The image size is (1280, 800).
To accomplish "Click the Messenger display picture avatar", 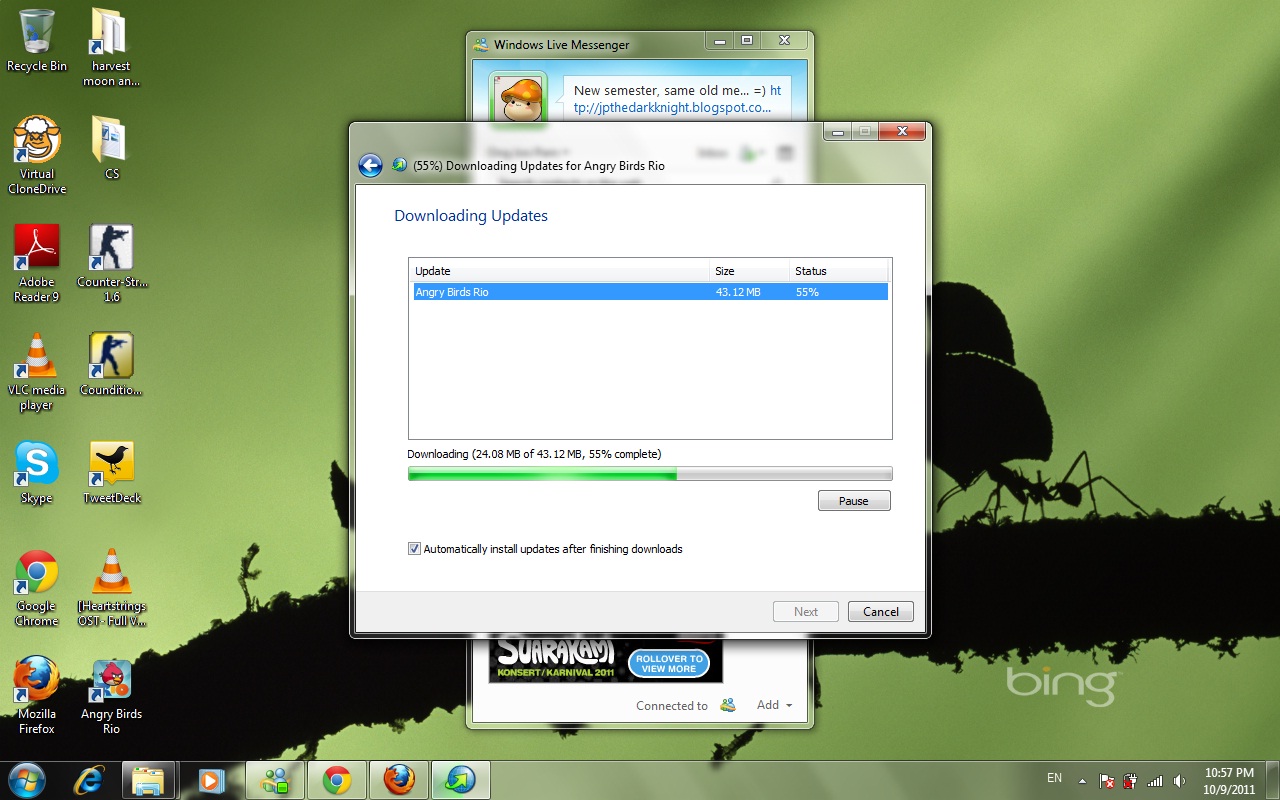I will (517, 99).
